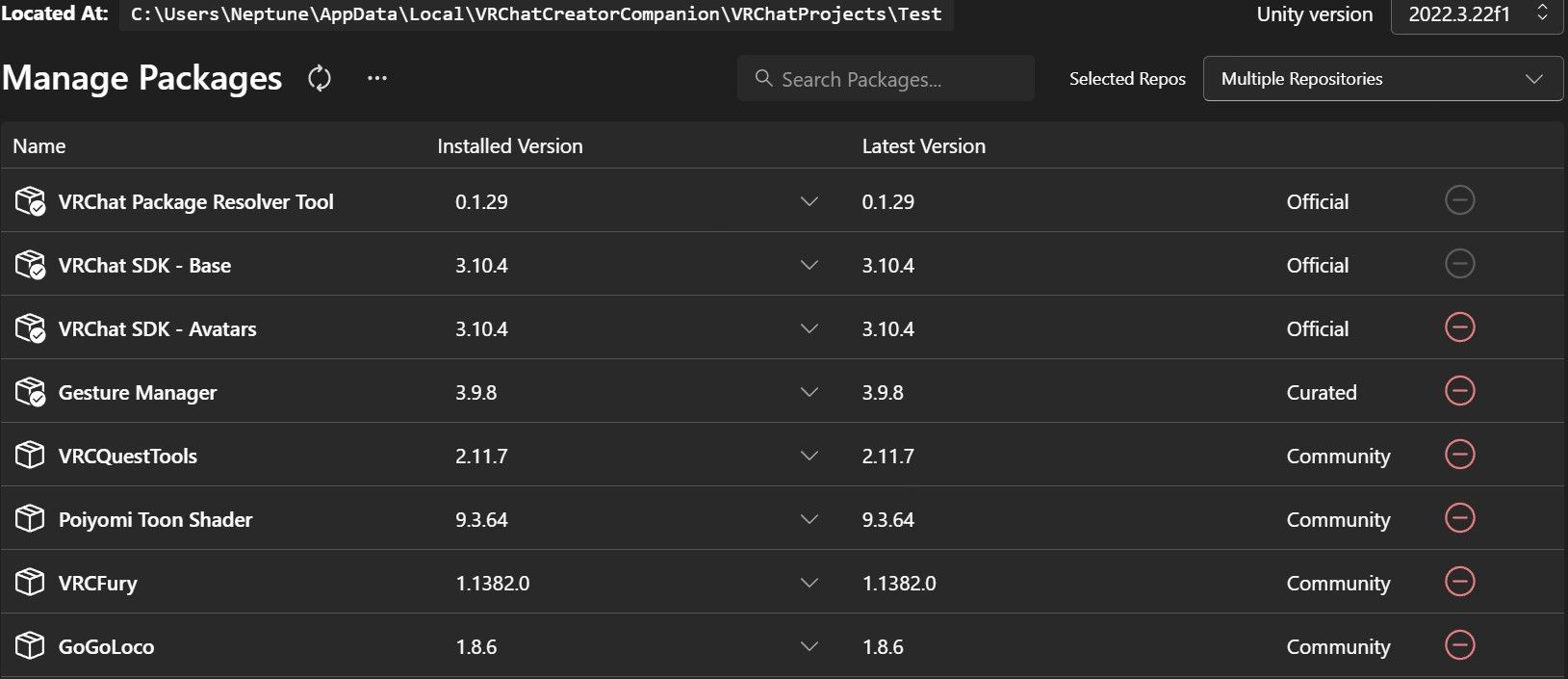The image size is (1568, 679).
Task: Remove the GoGoLoco package
Action: tap(1460, 645)
